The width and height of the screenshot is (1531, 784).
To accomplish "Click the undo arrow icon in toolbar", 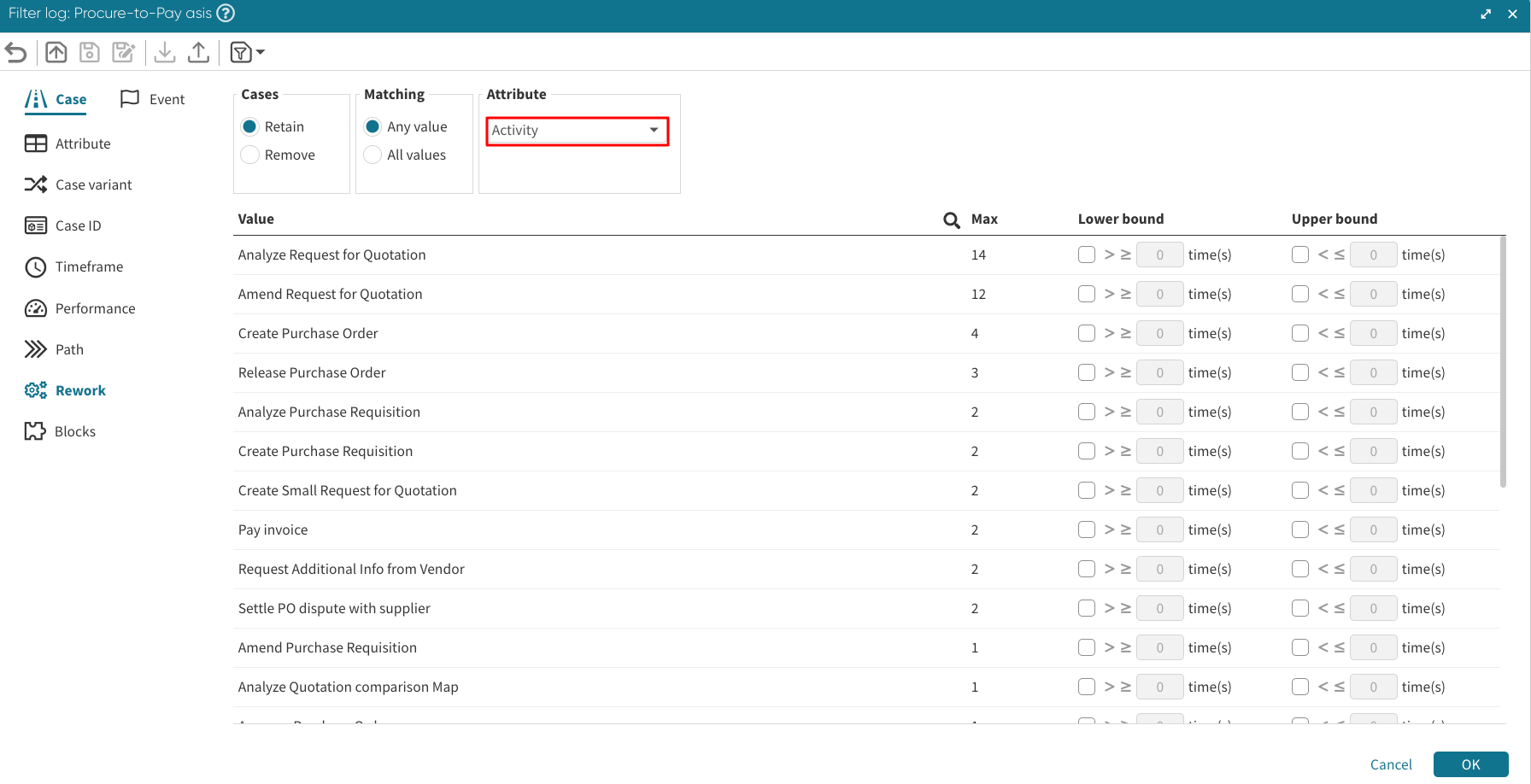I will 16,53.
